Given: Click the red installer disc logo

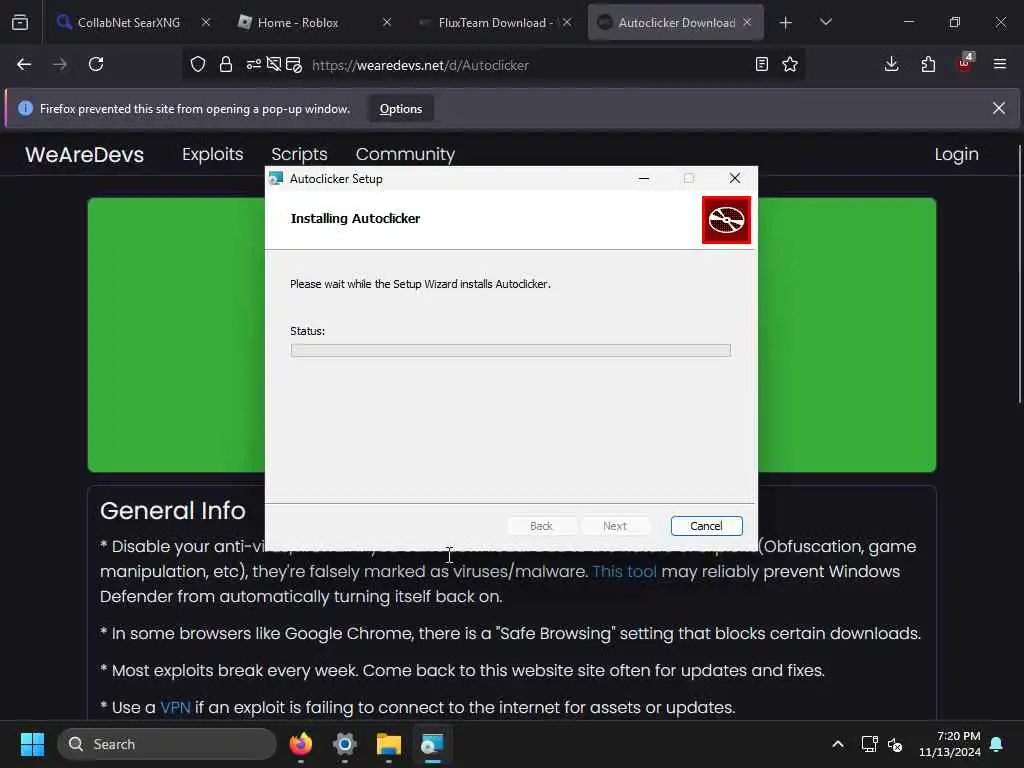Looking at the screenshot, I should pos(726,220).
